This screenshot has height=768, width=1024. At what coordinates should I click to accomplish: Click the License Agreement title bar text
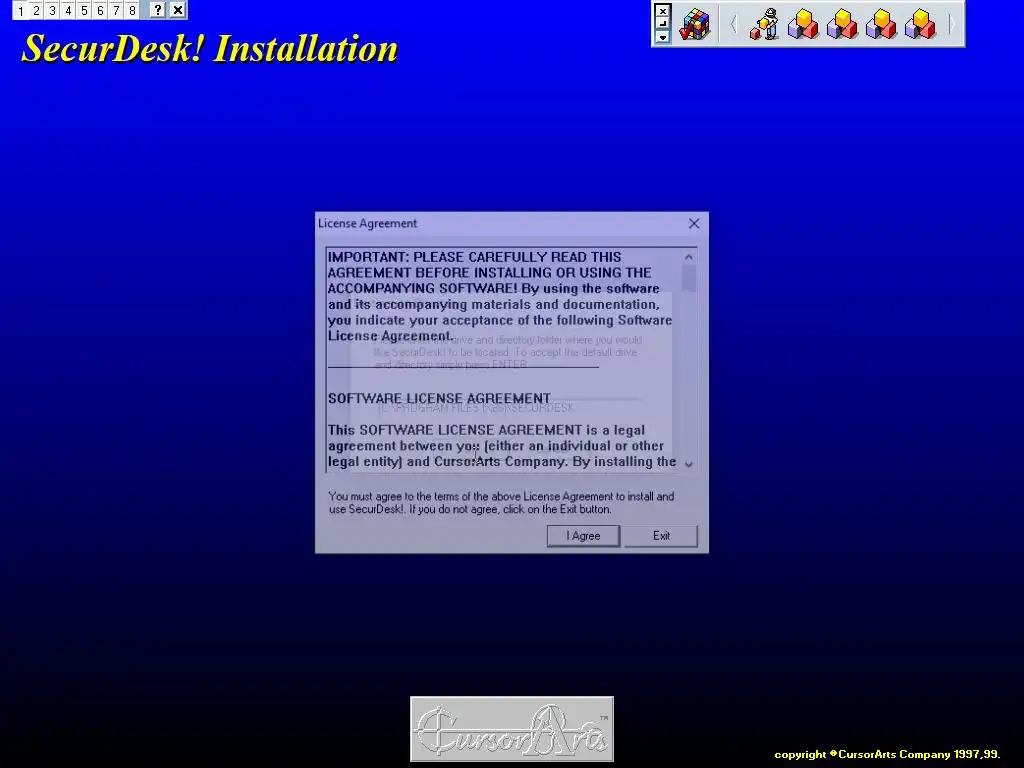pyautogui.click(x=367, y=223)
